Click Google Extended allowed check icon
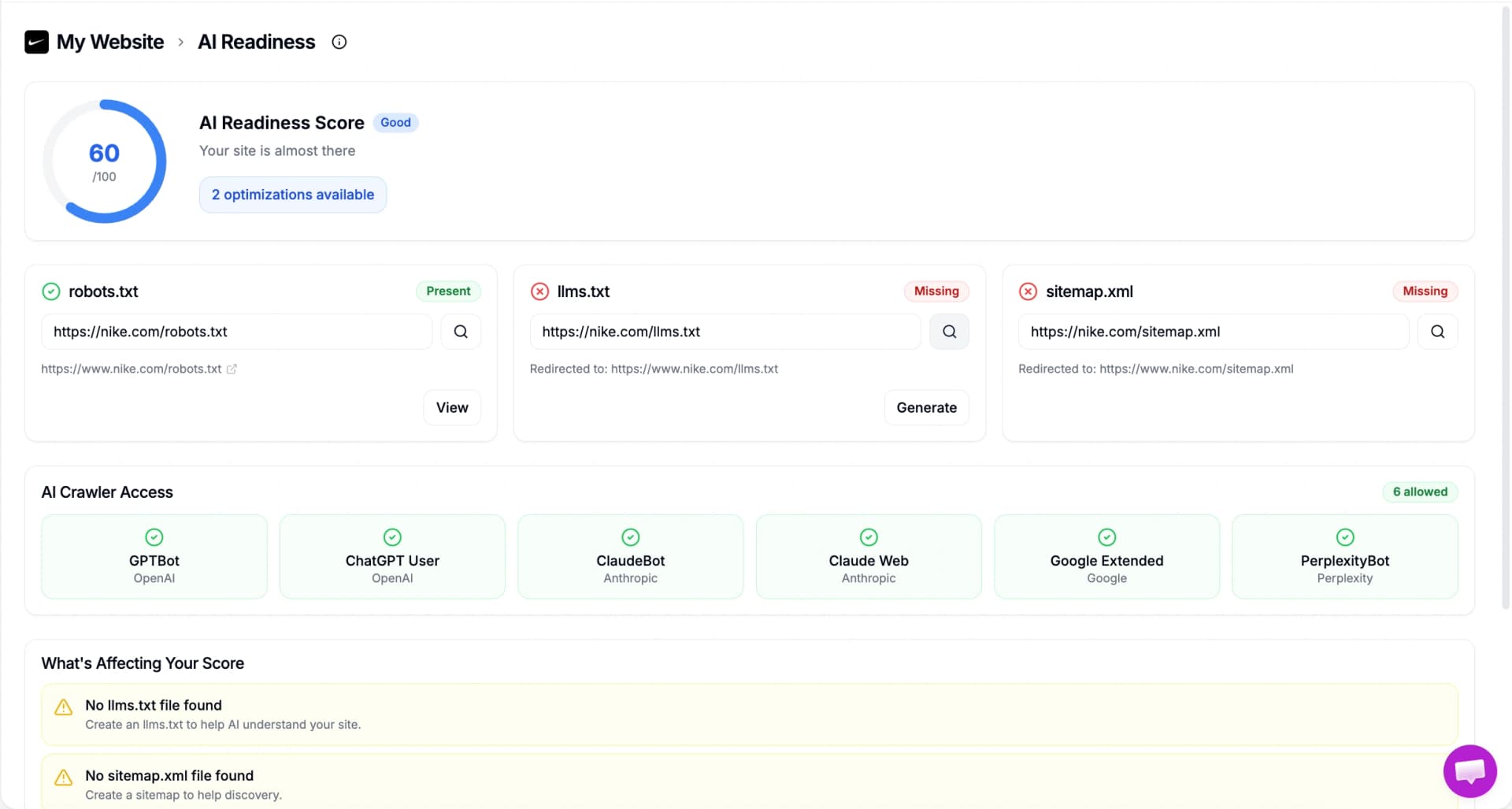The height and width of the screenshot is (809, 1512). 1106,537
